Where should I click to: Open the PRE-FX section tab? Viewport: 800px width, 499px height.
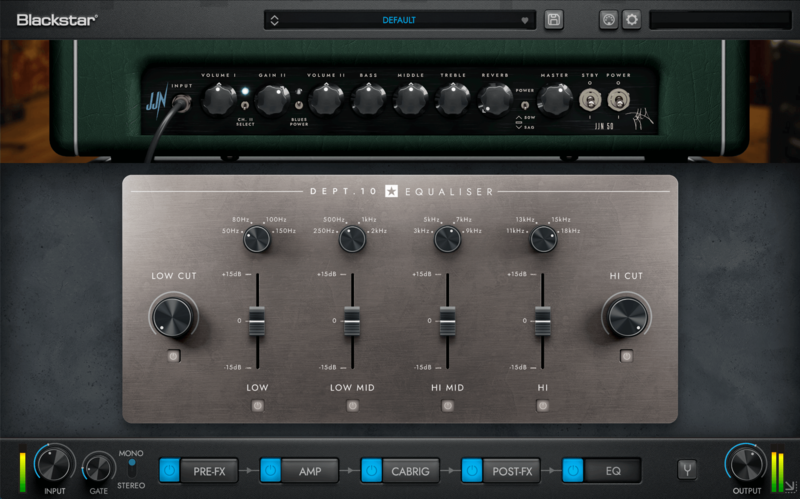coord(209,471)
